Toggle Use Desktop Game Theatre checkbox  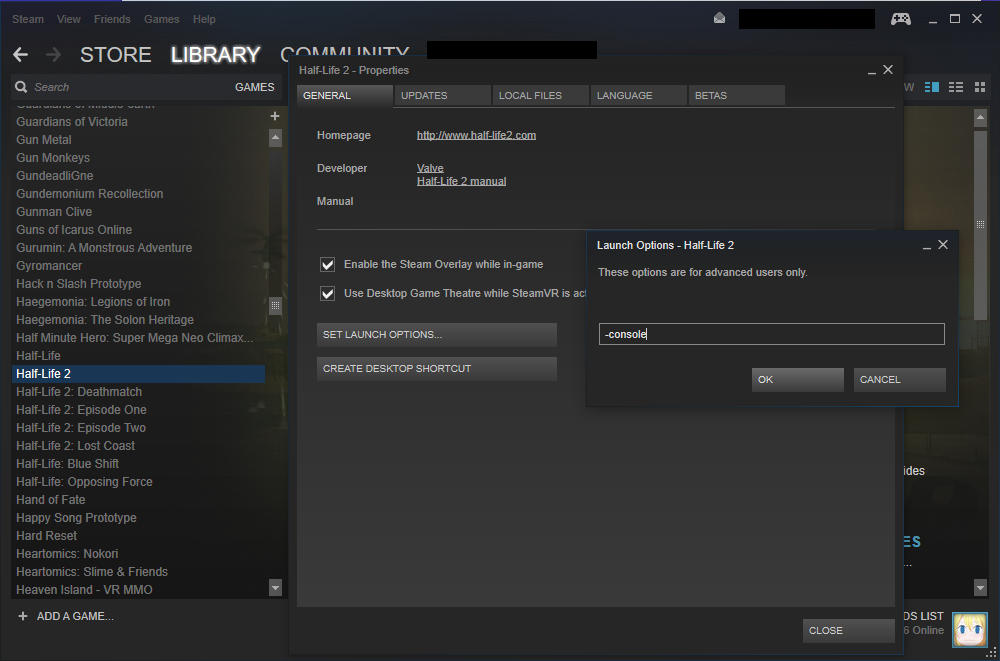coord(328,293)
